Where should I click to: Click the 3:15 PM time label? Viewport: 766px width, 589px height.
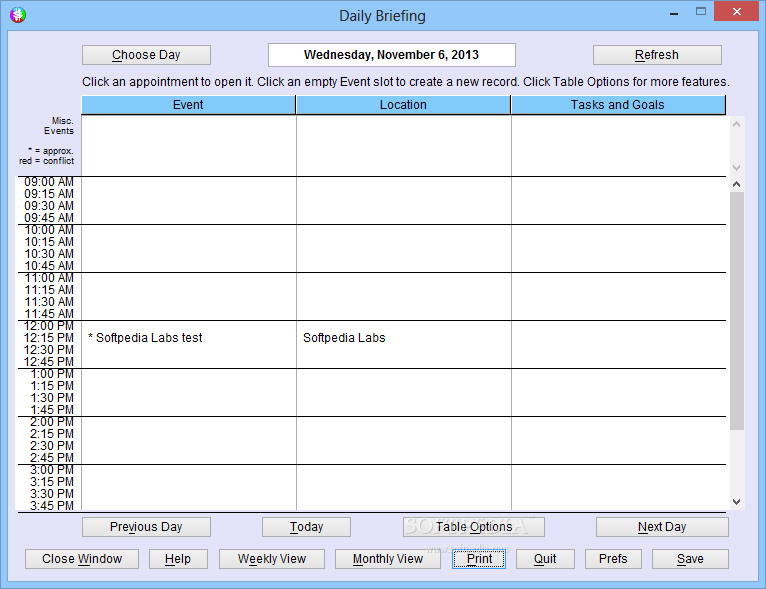(x=52, y=482)
